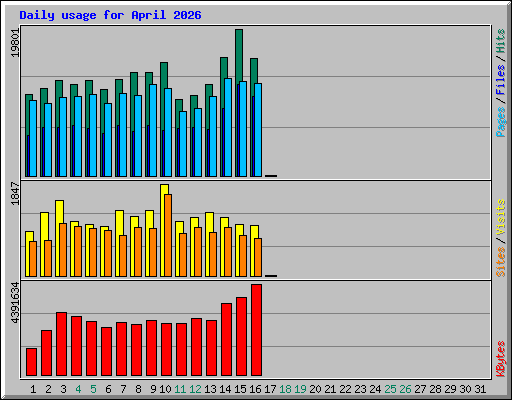Click day 31 on the x-axis

tap(480, 389)
